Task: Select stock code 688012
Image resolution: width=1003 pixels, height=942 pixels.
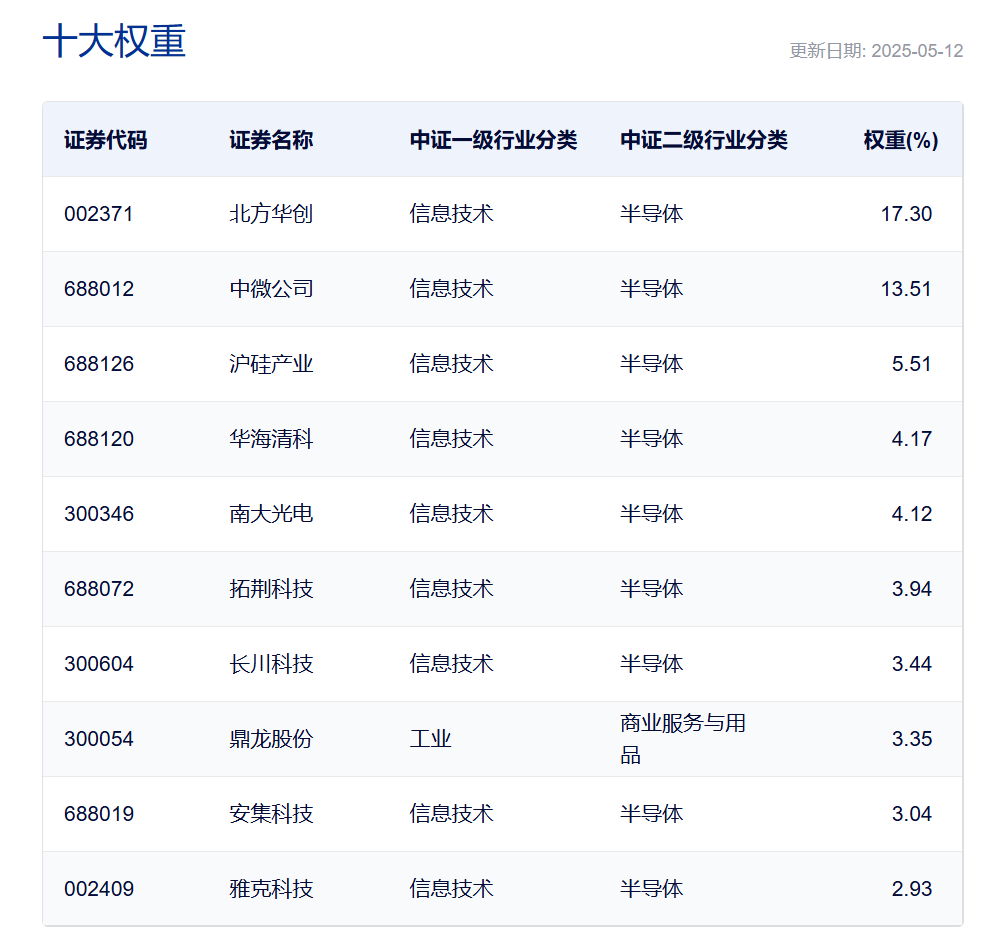Action: 99,289
